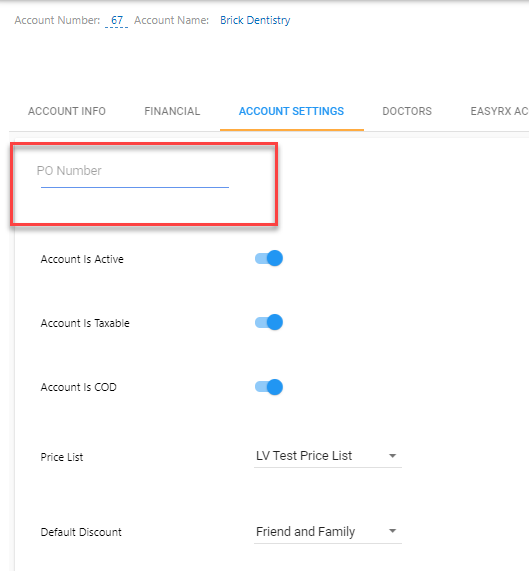Click the Price List label
Screen dimensions: 529x571
pyautogui.click(x=62, y=457)
